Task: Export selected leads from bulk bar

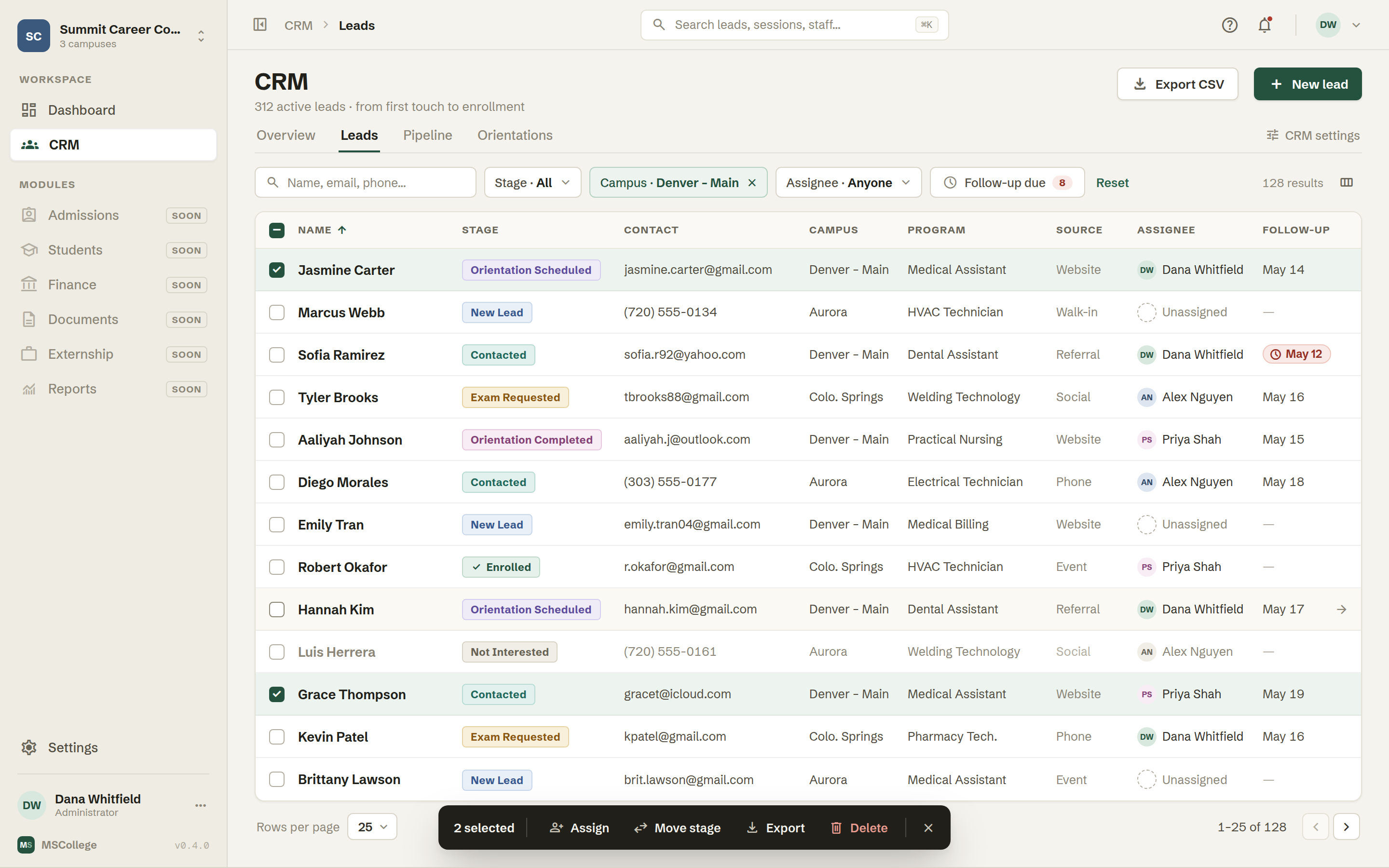Action: click(776, 827)
